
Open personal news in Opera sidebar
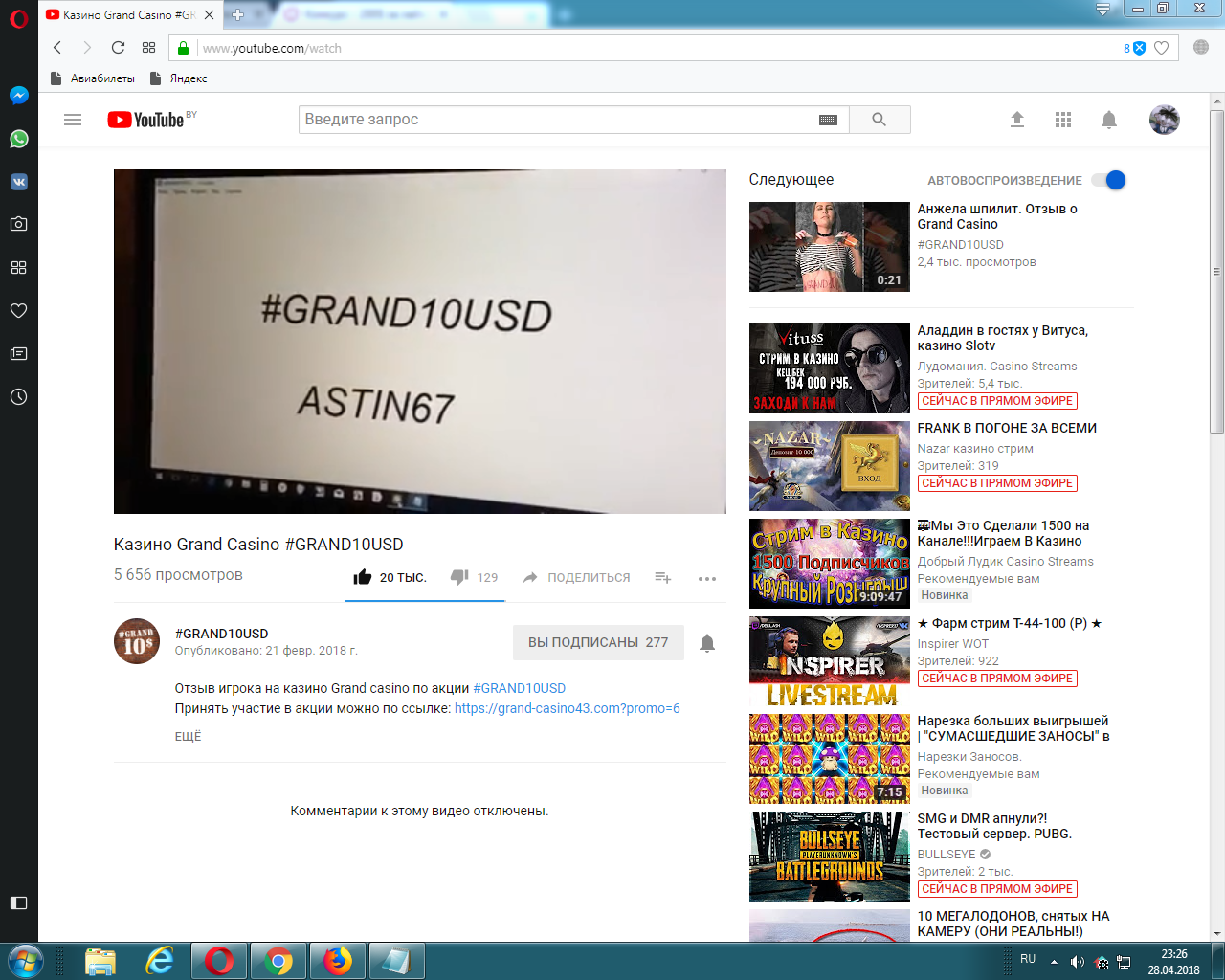click(x=19, y=353)
